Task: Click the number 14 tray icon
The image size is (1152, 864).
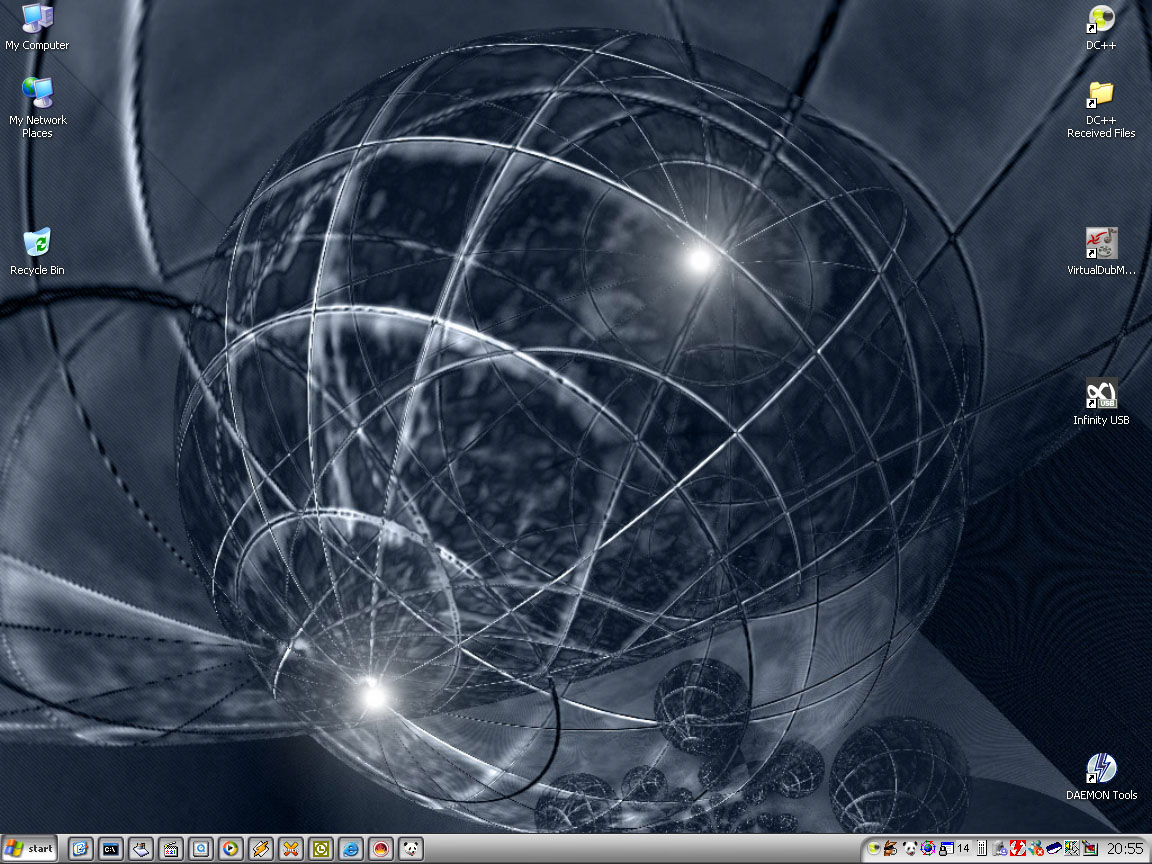Action: (x=963, y=848)
